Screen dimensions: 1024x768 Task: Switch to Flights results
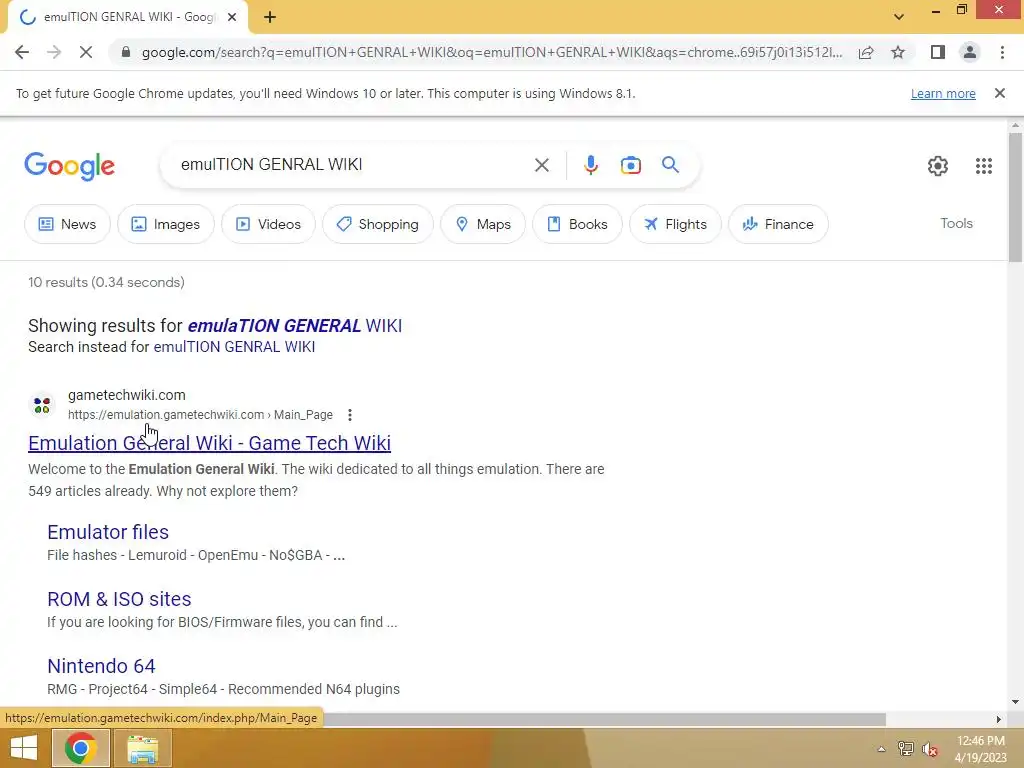coord(675,224)
